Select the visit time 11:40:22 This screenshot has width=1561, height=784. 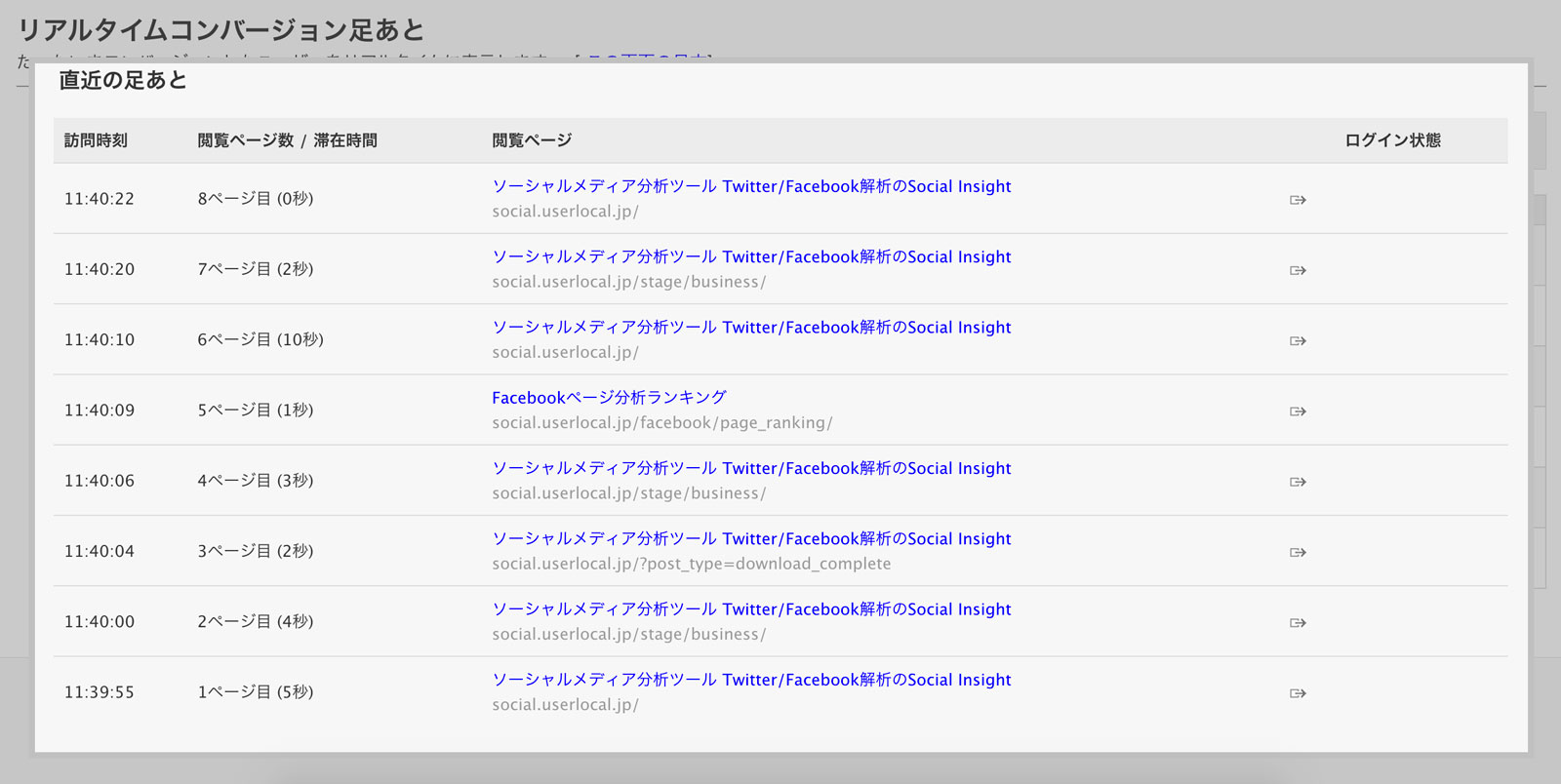coord(100,199)
